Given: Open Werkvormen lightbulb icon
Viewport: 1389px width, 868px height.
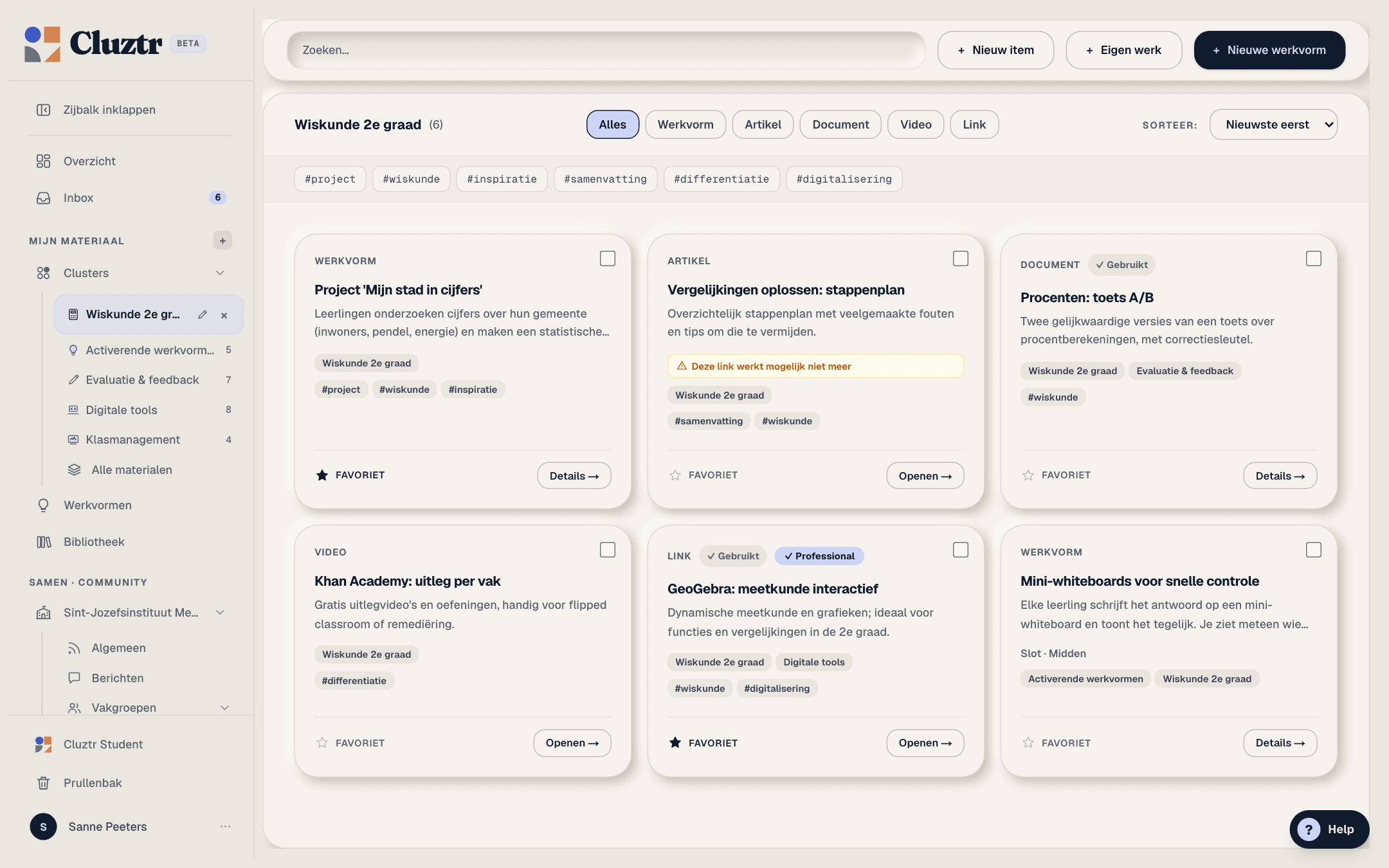Looking at the screenshot, I should [43, 505].
